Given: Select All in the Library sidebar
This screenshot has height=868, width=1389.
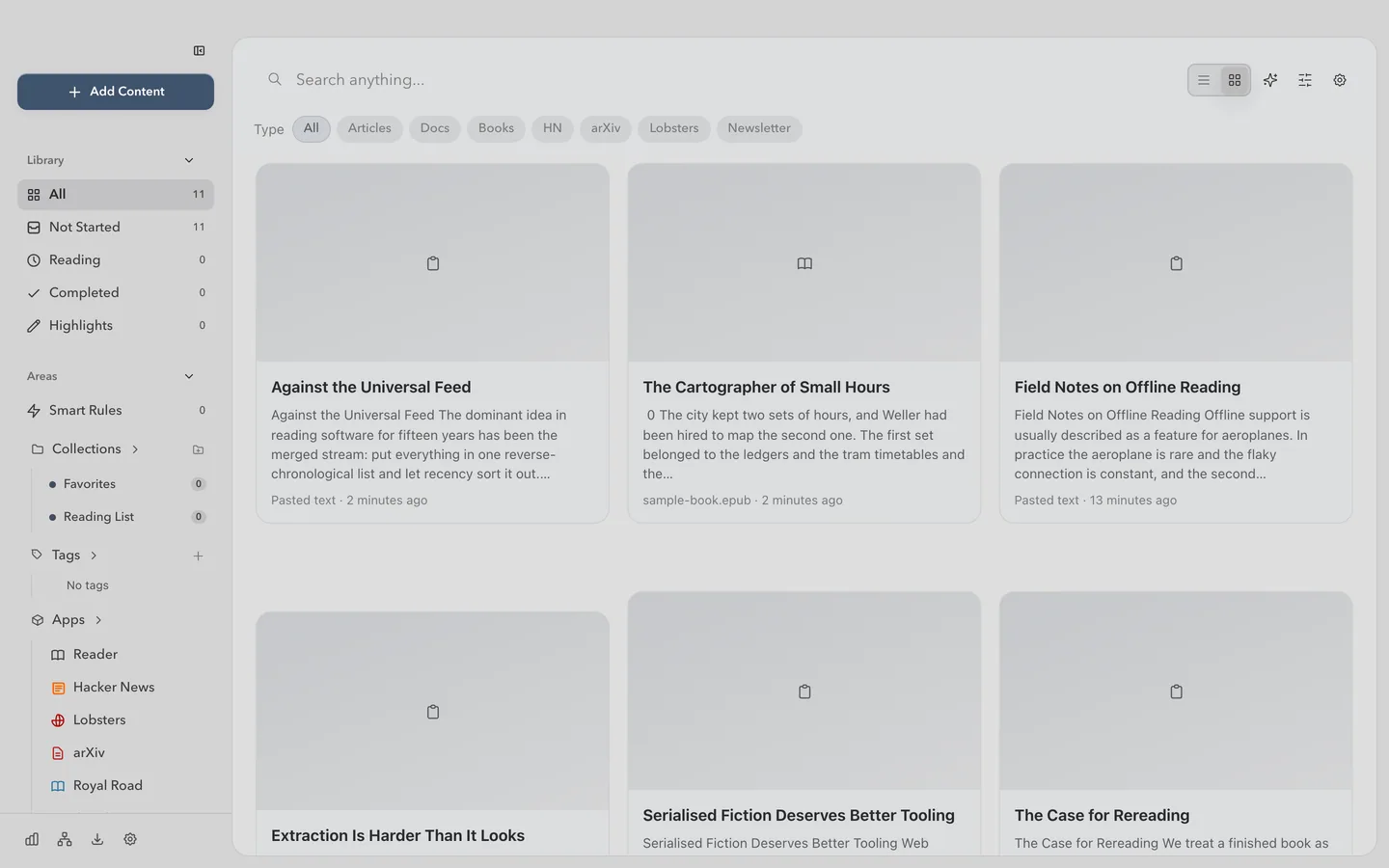Looking at the screenshot, I should pyautogui.click(x=116, y=194).
